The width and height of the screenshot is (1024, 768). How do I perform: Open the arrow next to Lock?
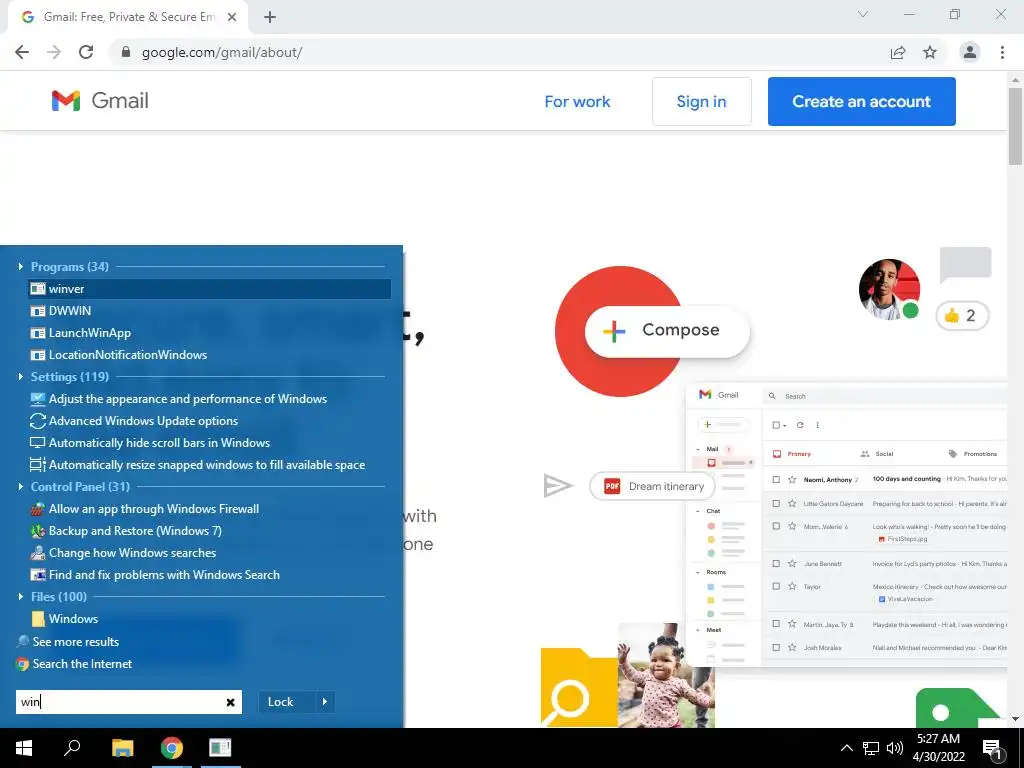[325, 702]
